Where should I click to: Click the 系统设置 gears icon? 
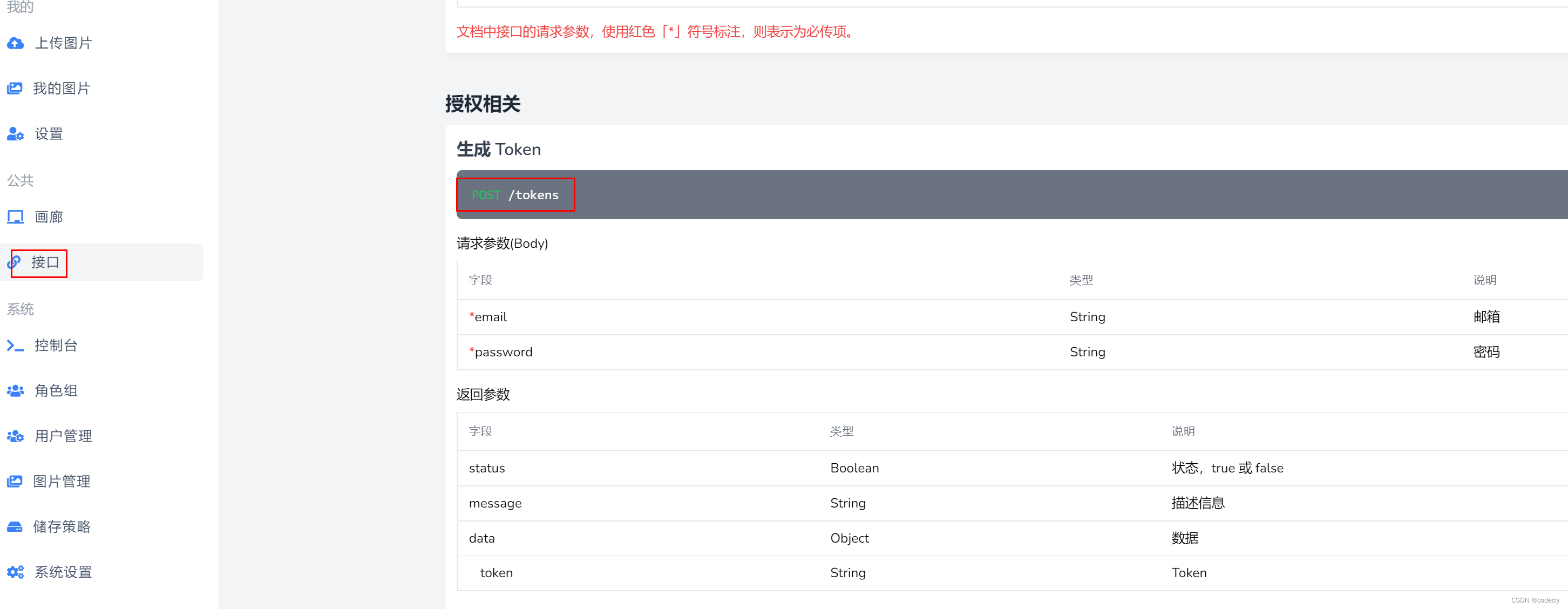click(15, 572)
